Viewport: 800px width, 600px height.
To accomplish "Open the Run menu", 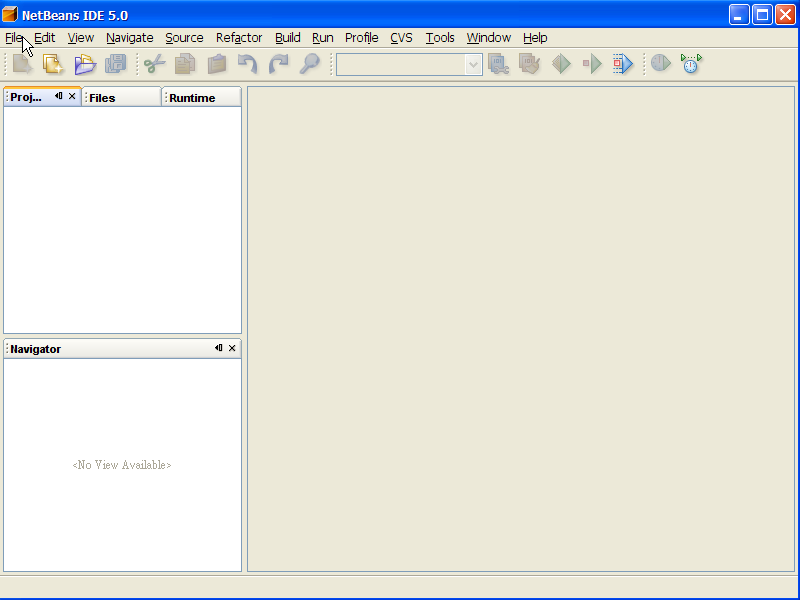I will (x=322, y=38).
